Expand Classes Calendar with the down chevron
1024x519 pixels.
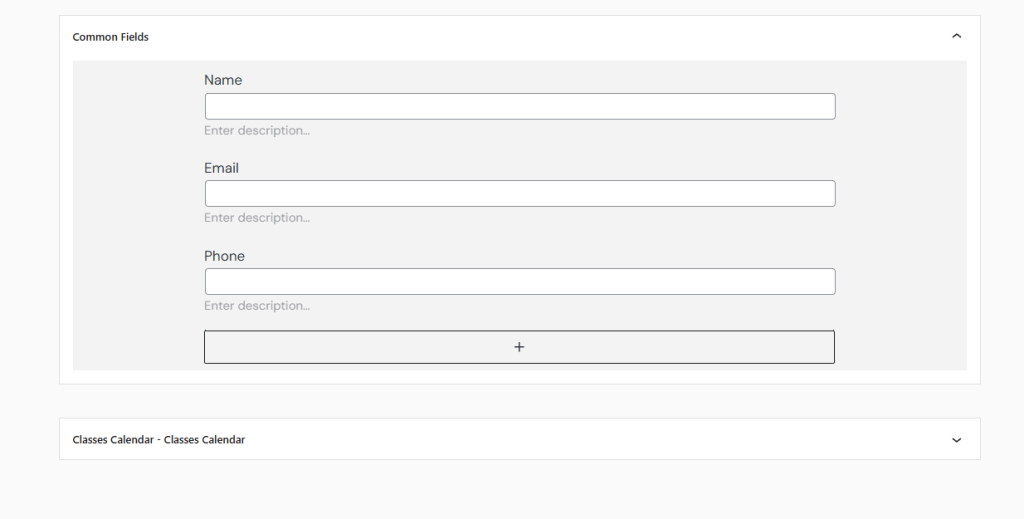tap(956, 440)
